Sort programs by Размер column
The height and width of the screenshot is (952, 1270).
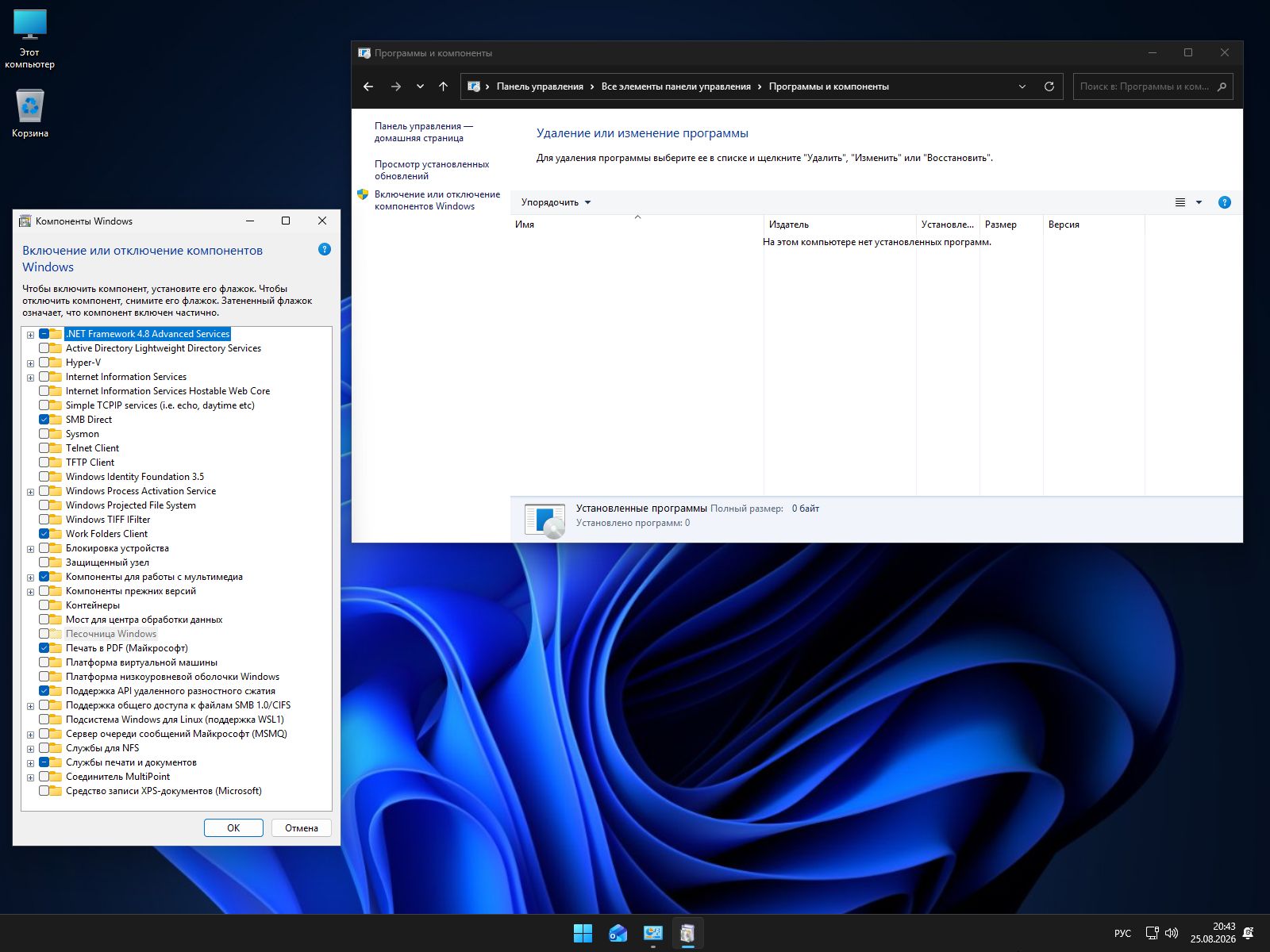1011,225
